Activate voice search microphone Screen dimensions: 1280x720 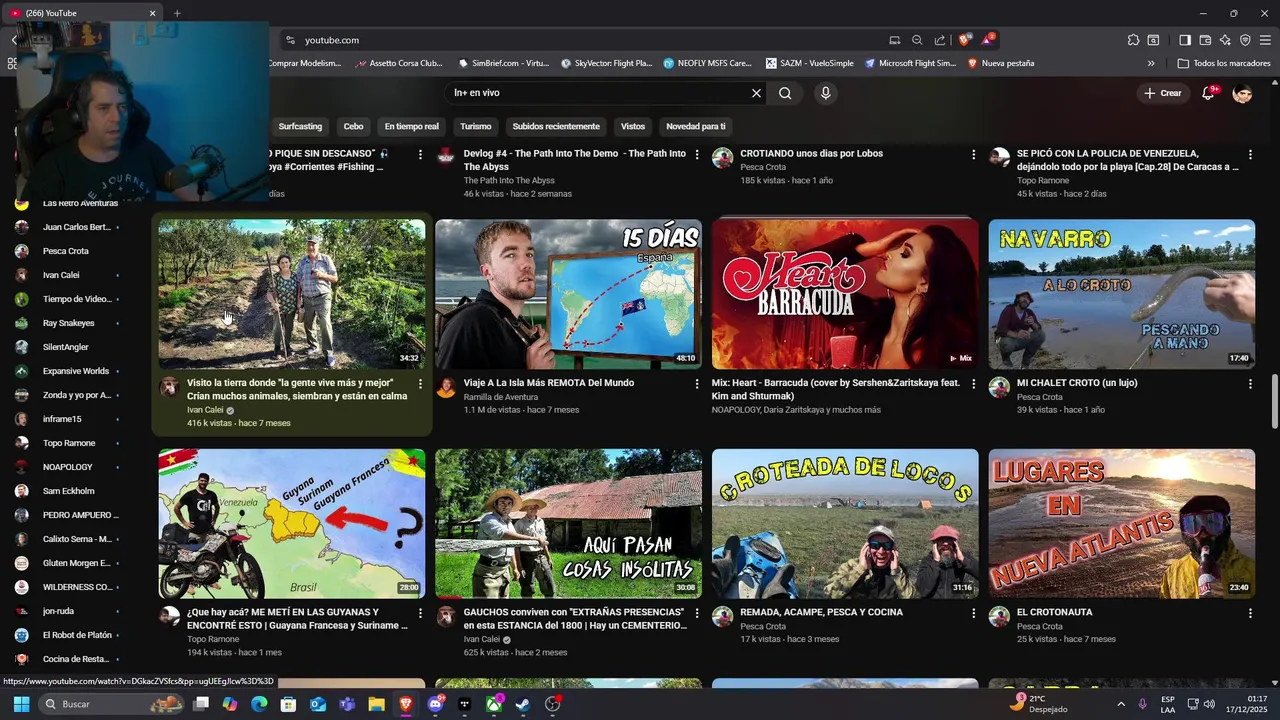[825, 93]
